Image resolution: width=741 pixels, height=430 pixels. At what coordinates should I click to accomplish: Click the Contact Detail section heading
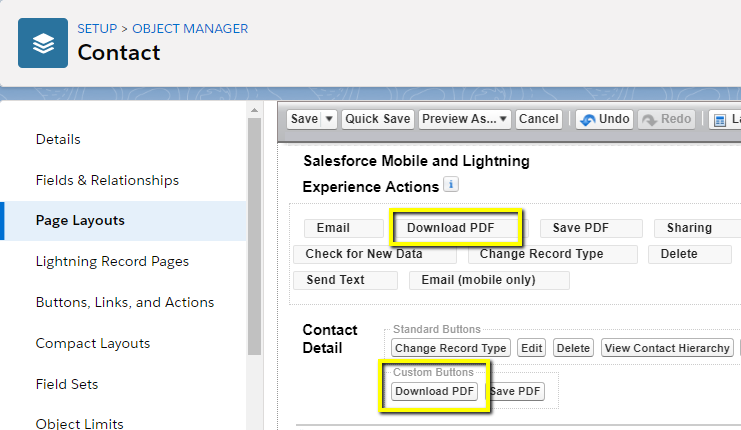pos(330,339)
